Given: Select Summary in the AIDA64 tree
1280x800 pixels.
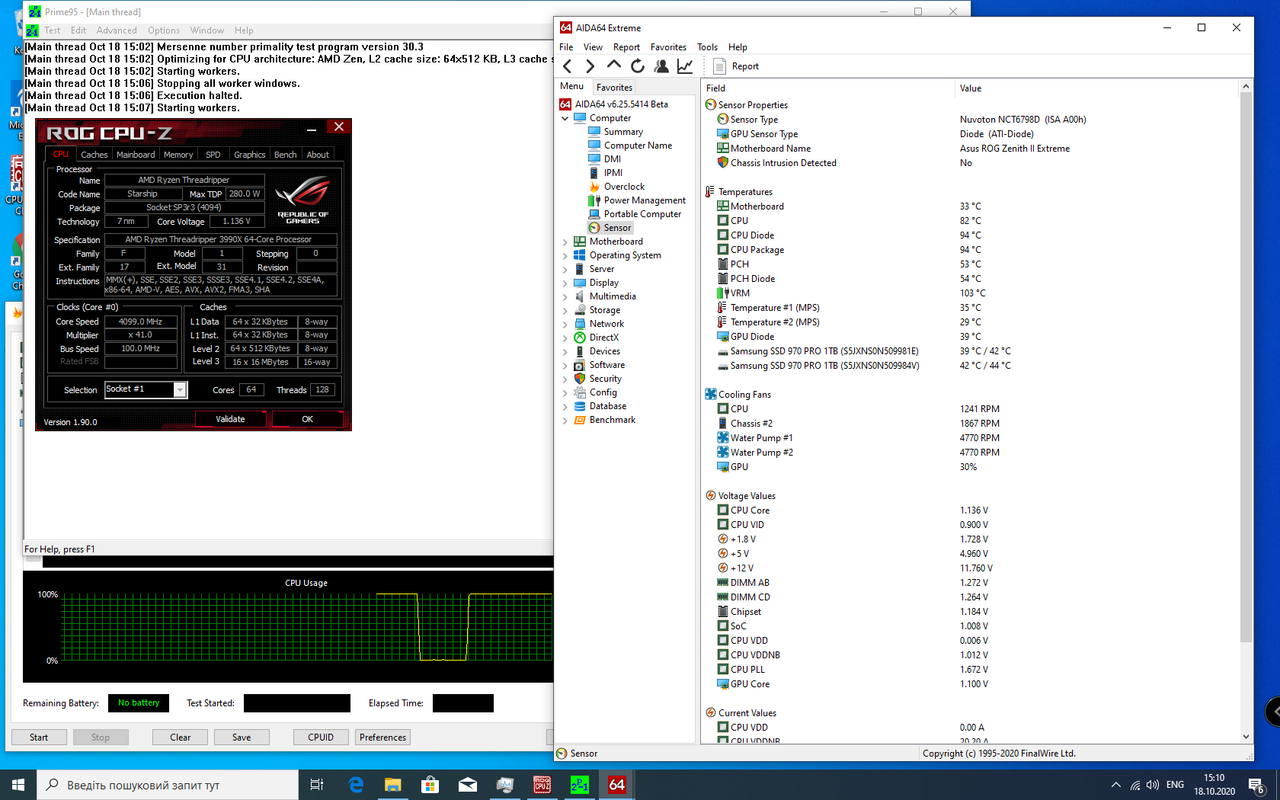Looking at the screenshot, I should pyautogui.click(x=623, y=132).
